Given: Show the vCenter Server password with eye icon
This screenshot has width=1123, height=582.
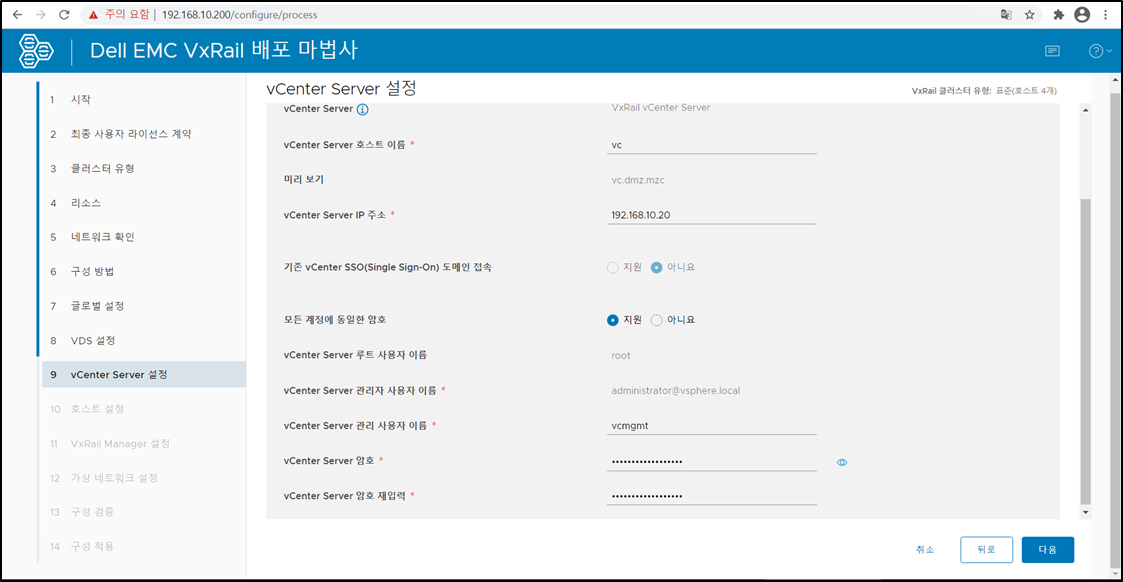Looking at the screenshot, I should (842, 462).
